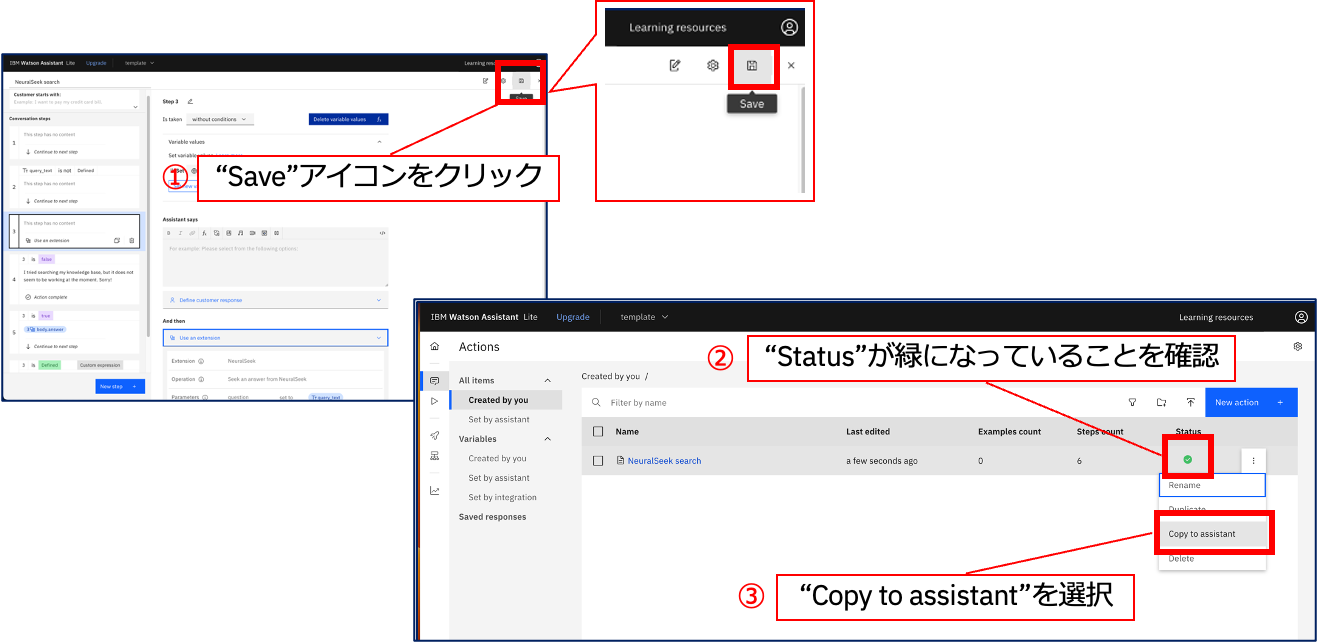Expand Define customer response section
The image size is (1318, 642).
(x=275, y=300)
